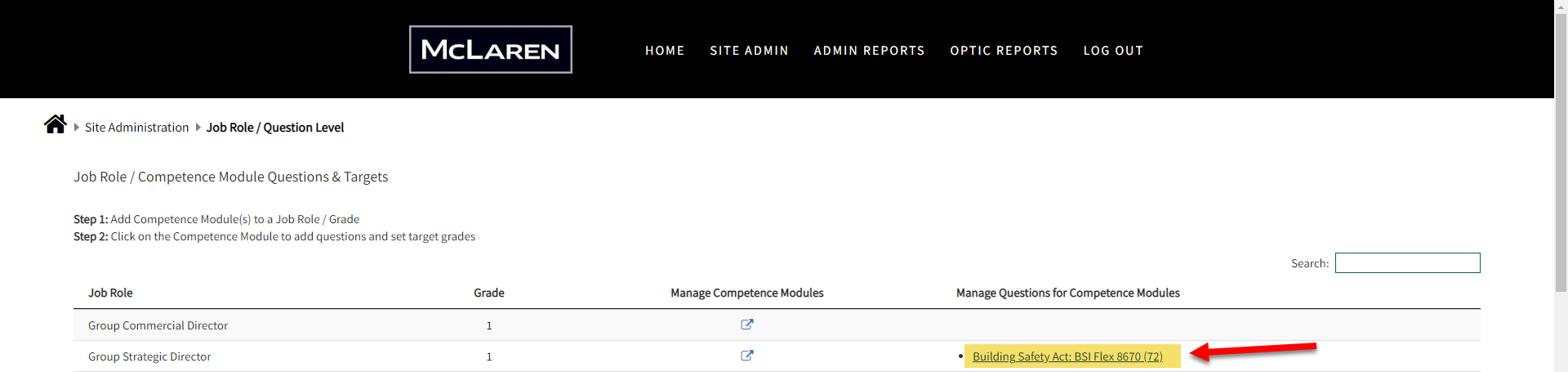Click the home icon in the breadcrumb
The image size is (1568, 372).
tap(56, 124)
